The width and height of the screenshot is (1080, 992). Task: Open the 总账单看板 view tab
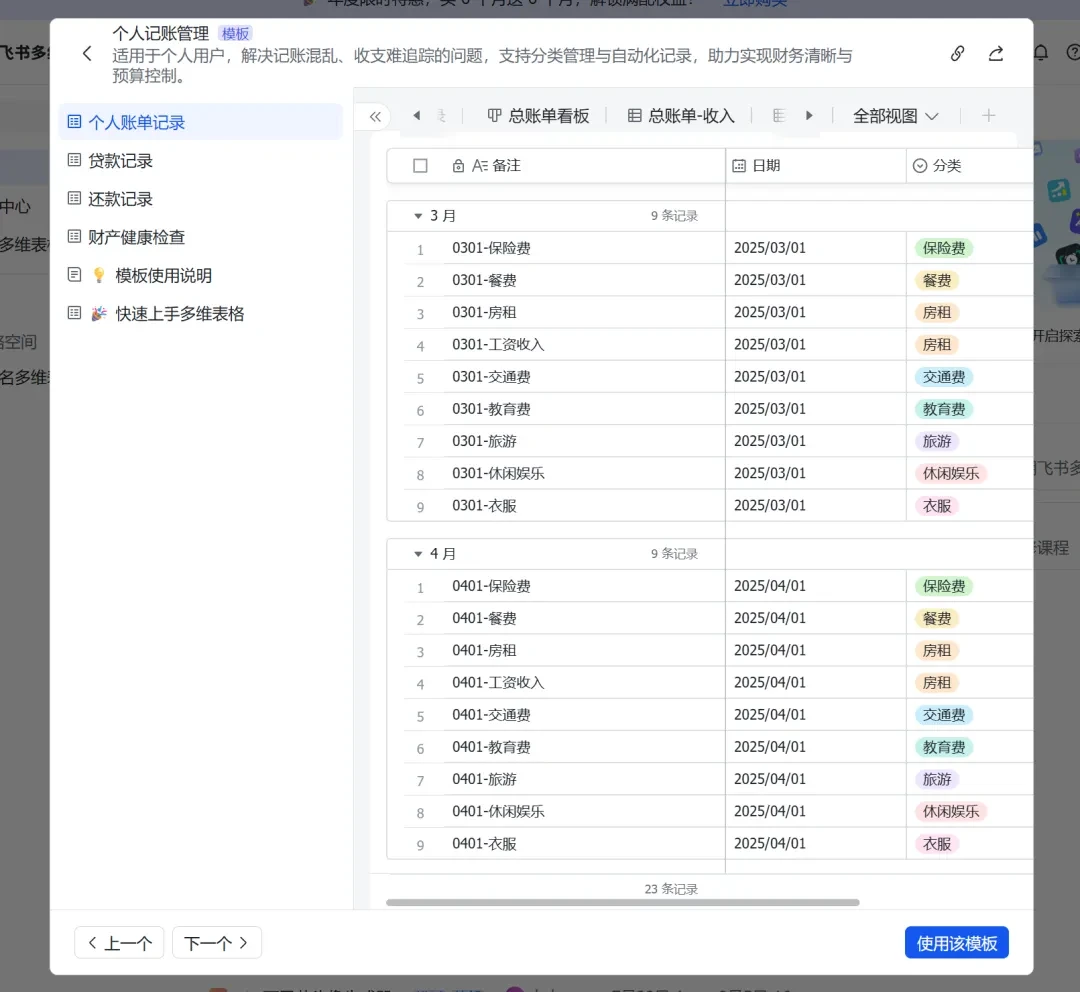click(538, 116)
